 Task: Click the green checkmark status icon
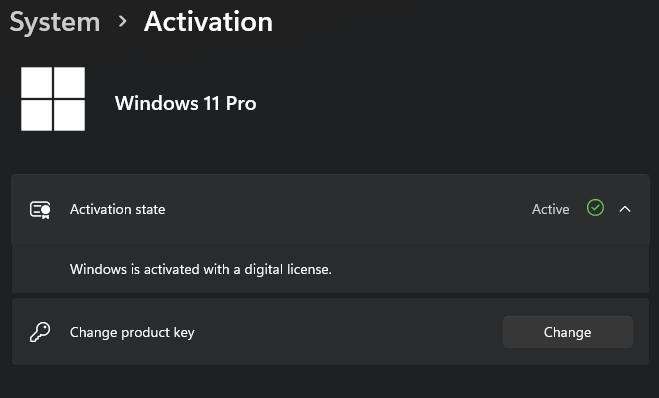(x=595, y=208)
